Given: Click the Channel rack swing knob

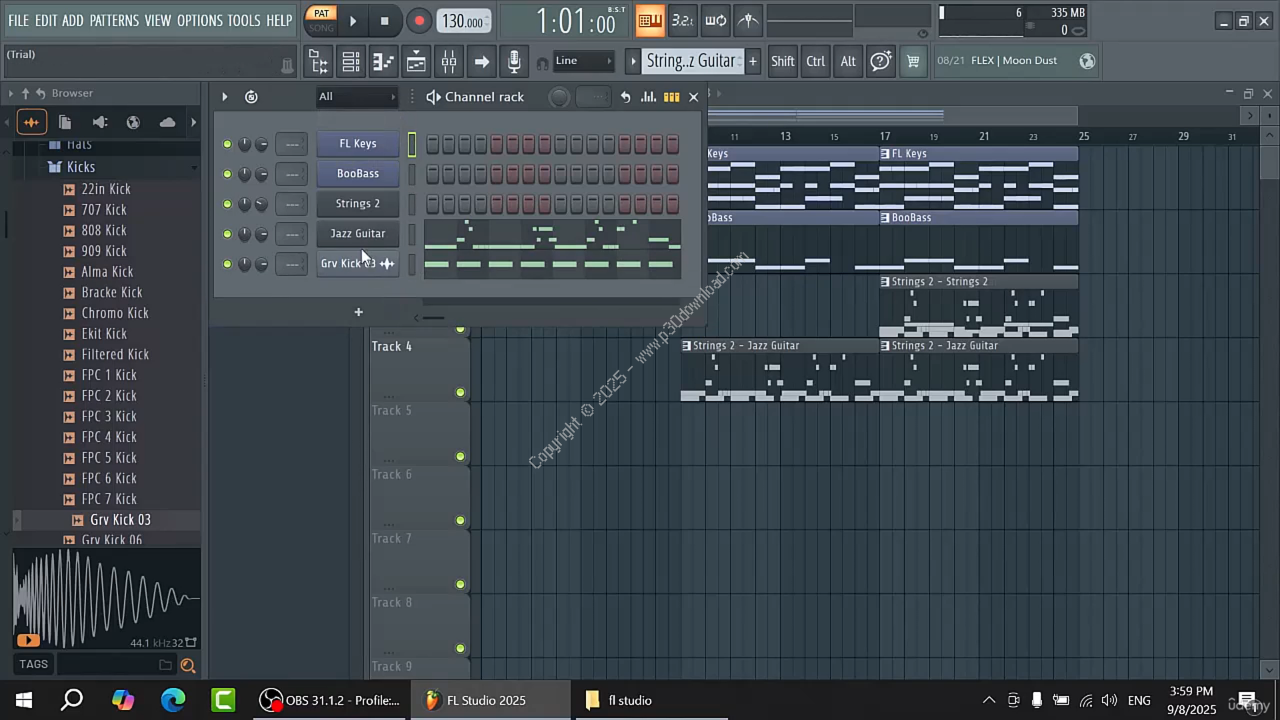Looking at the screenshot, I should click(560, 97).
